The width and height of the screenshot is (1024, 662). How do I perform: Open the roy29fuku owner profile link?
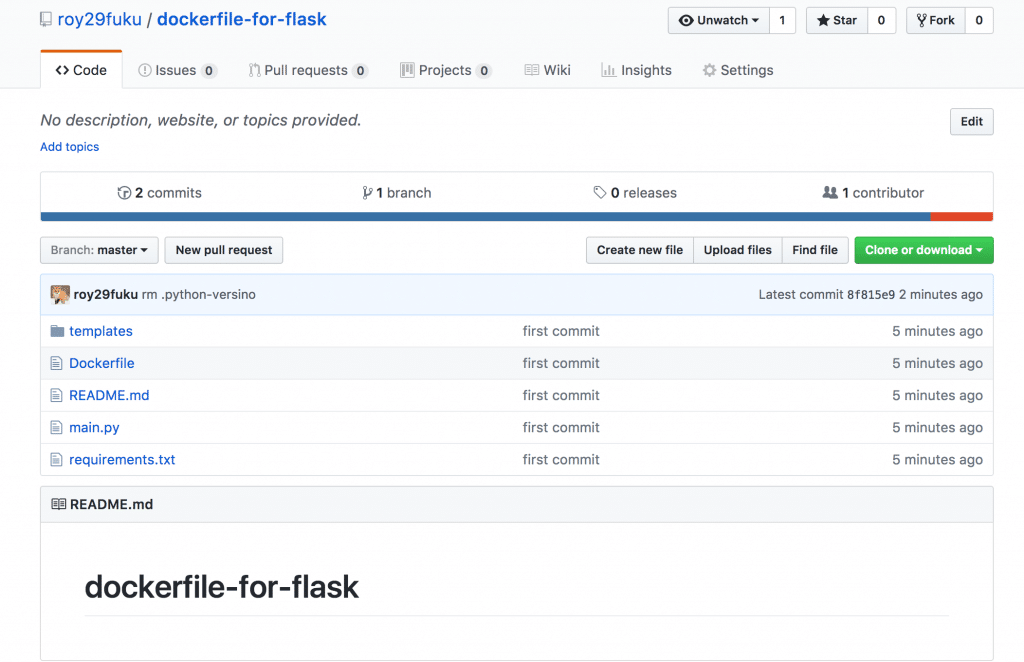coord(99,20)
